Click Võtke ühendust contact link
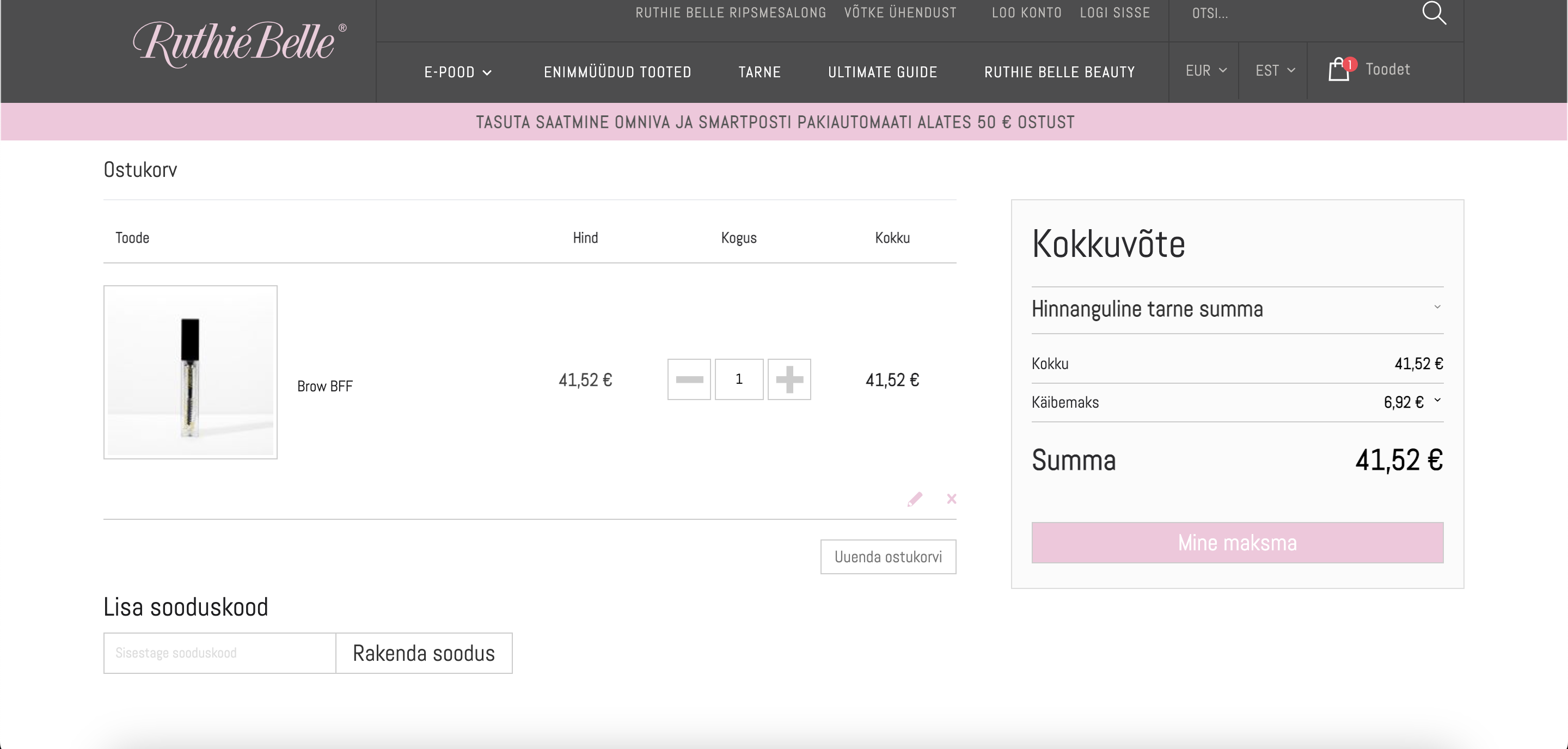The height and width of the screenshot is (749, 1568). pyautogui.click(x=899, y=13)
